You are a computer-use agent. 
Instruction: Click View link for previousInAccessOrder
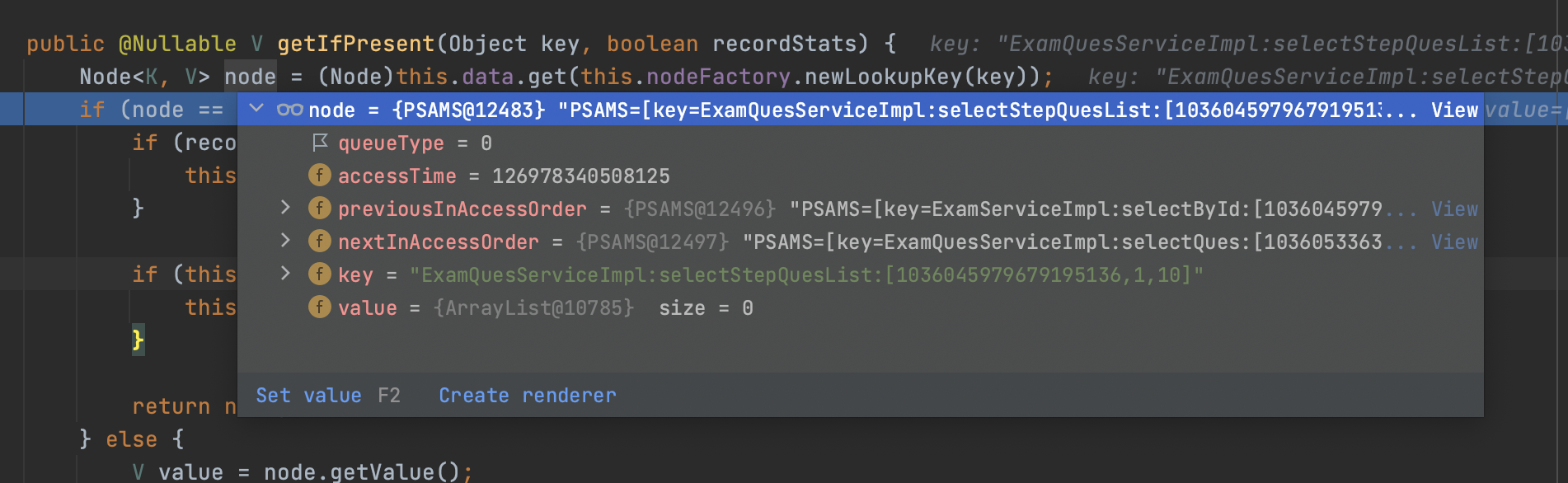tap(1456, 209)
